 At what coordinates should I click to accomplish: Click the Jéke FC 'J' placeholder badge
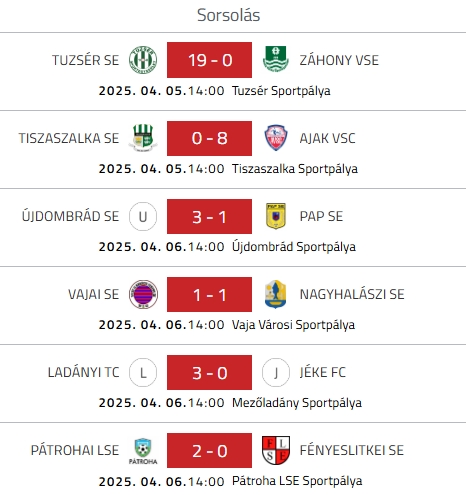click(276, 372)
